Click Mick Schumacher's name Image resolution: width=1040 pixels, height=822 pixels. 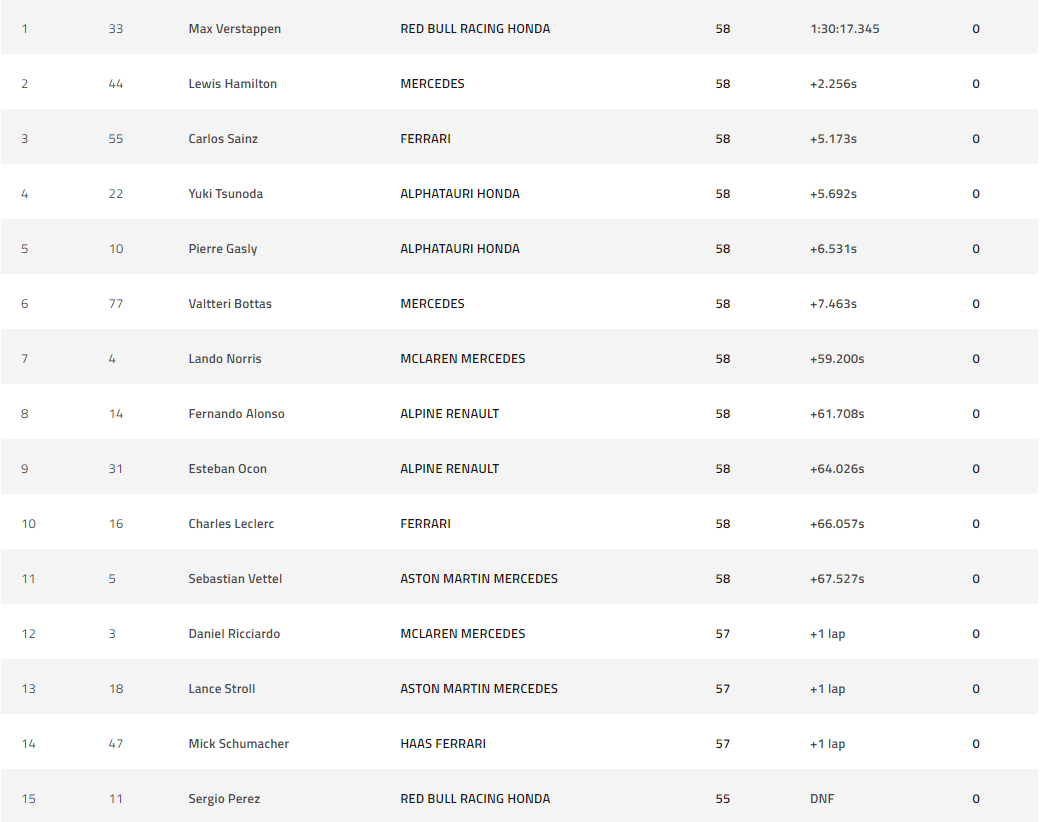238,744
